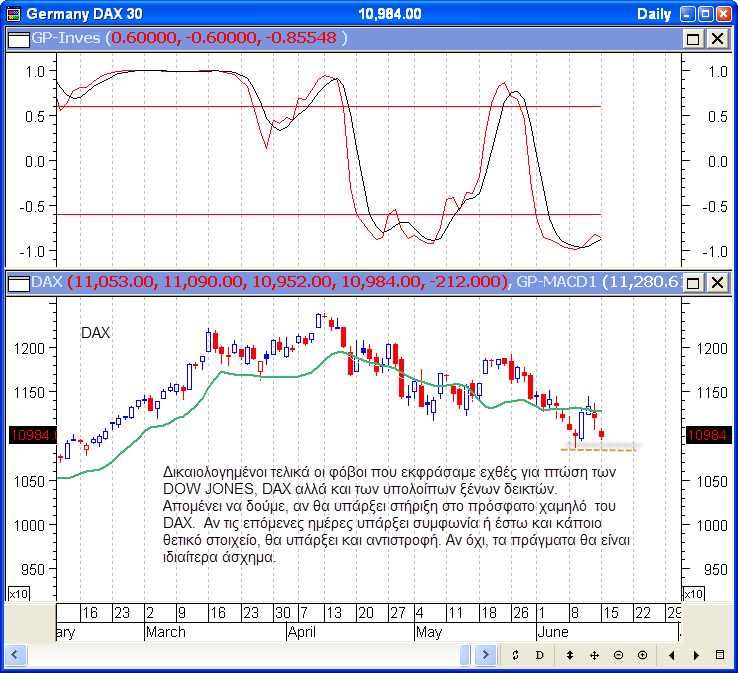Image resolution: width=738 pixels, height=673 pixels.
Task: Click the scrollbar right arrow button
Action: click(x=486, y=654)
